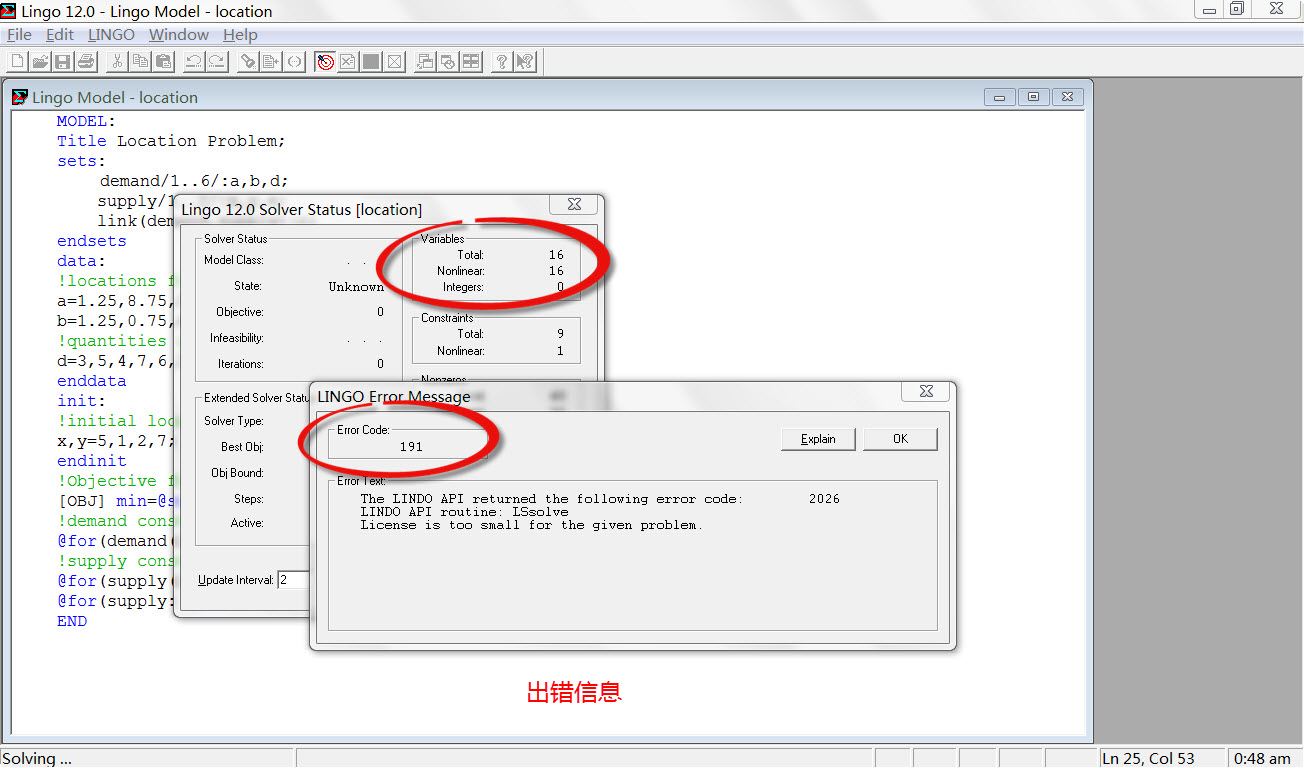Click the 'MODEL:' line in the editor
This screenshot has width=1304, height=768.
point(86,121)
